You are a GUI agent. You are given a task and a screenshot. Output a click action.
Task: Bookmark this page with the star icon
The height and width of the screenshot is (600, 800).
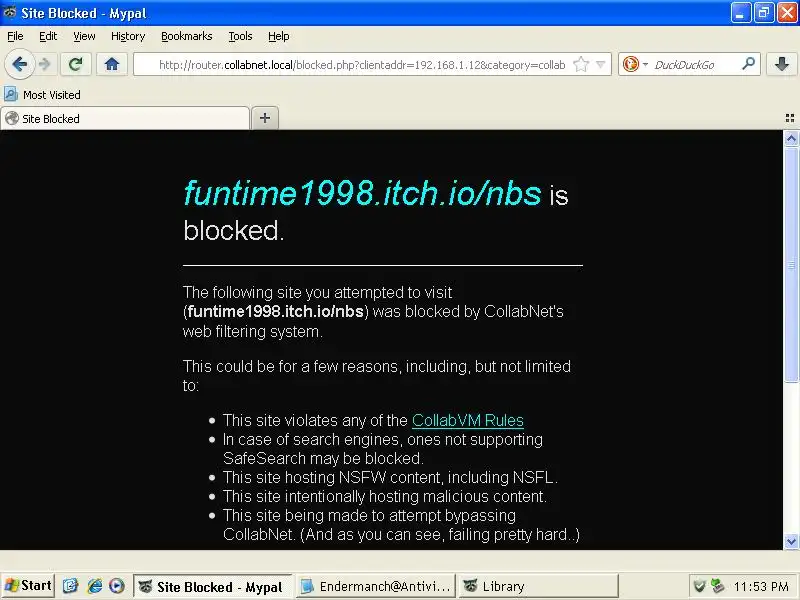(x=581, y=65)
